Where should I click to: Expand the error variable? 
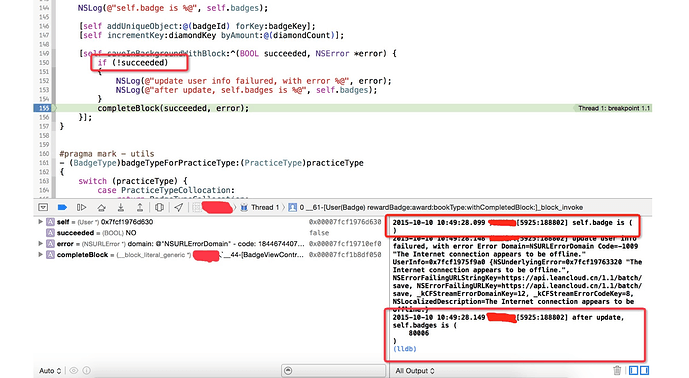click(40, 244)
